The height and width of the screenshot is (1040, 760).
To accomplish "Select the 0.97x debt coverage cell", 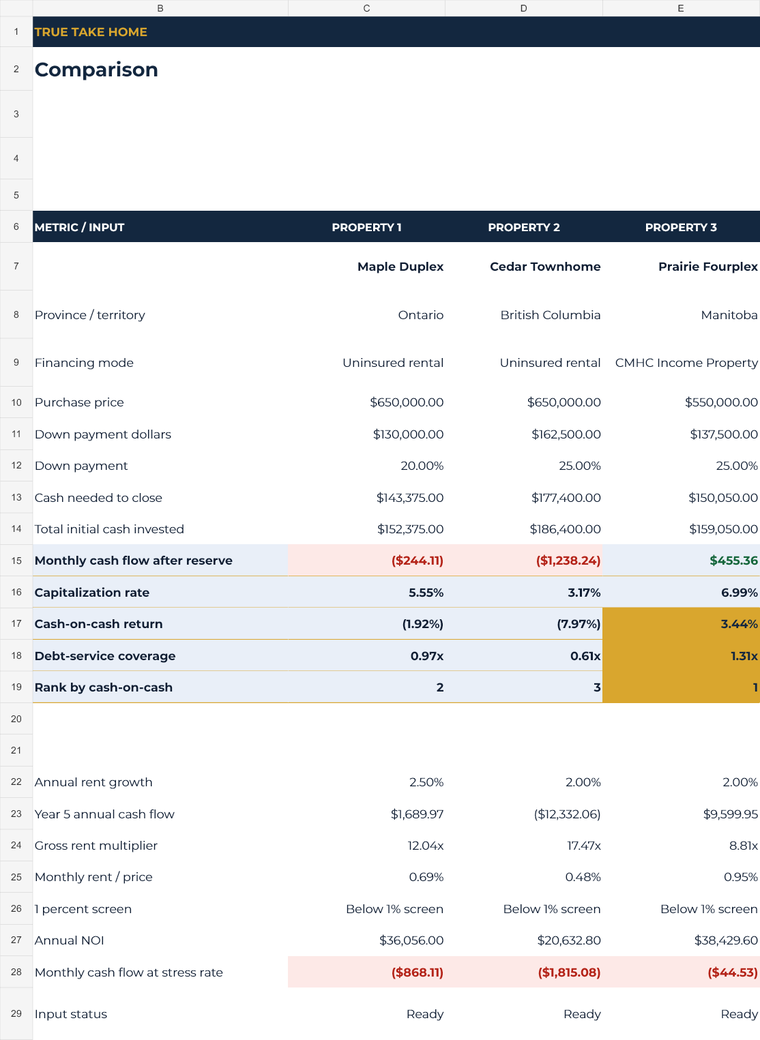I will [x=366, y=655].
